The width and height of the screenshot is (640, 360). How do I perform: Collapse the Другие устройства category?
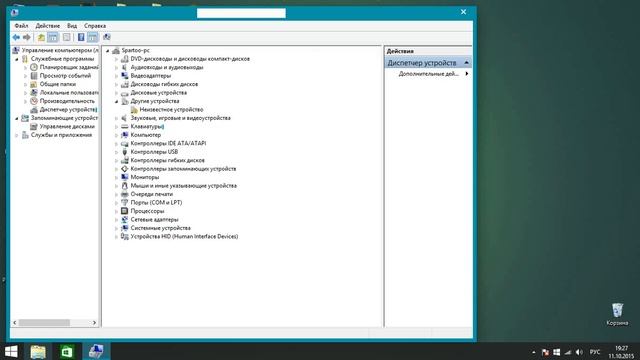coord(116,101)
